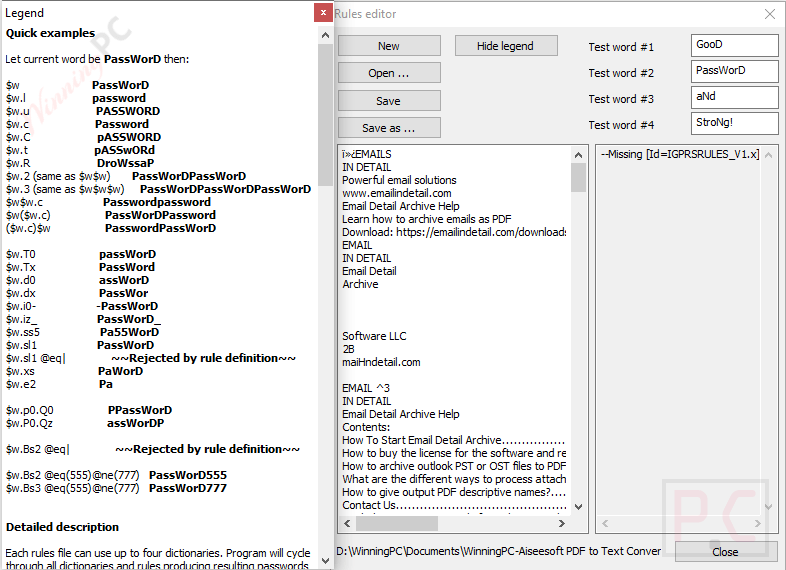
Task: Click the '$w.p0.Q0' example row
Action: [x=89, y=410]
